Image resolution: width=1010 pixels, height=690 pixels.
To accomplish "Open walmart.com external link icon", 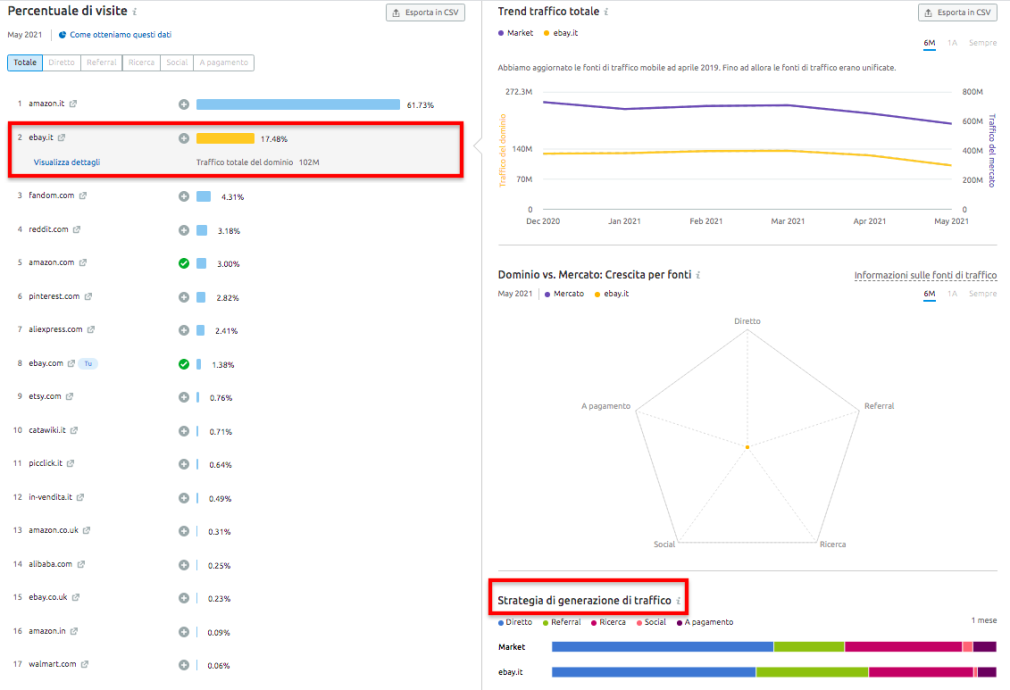I will [x=85, y=664].
